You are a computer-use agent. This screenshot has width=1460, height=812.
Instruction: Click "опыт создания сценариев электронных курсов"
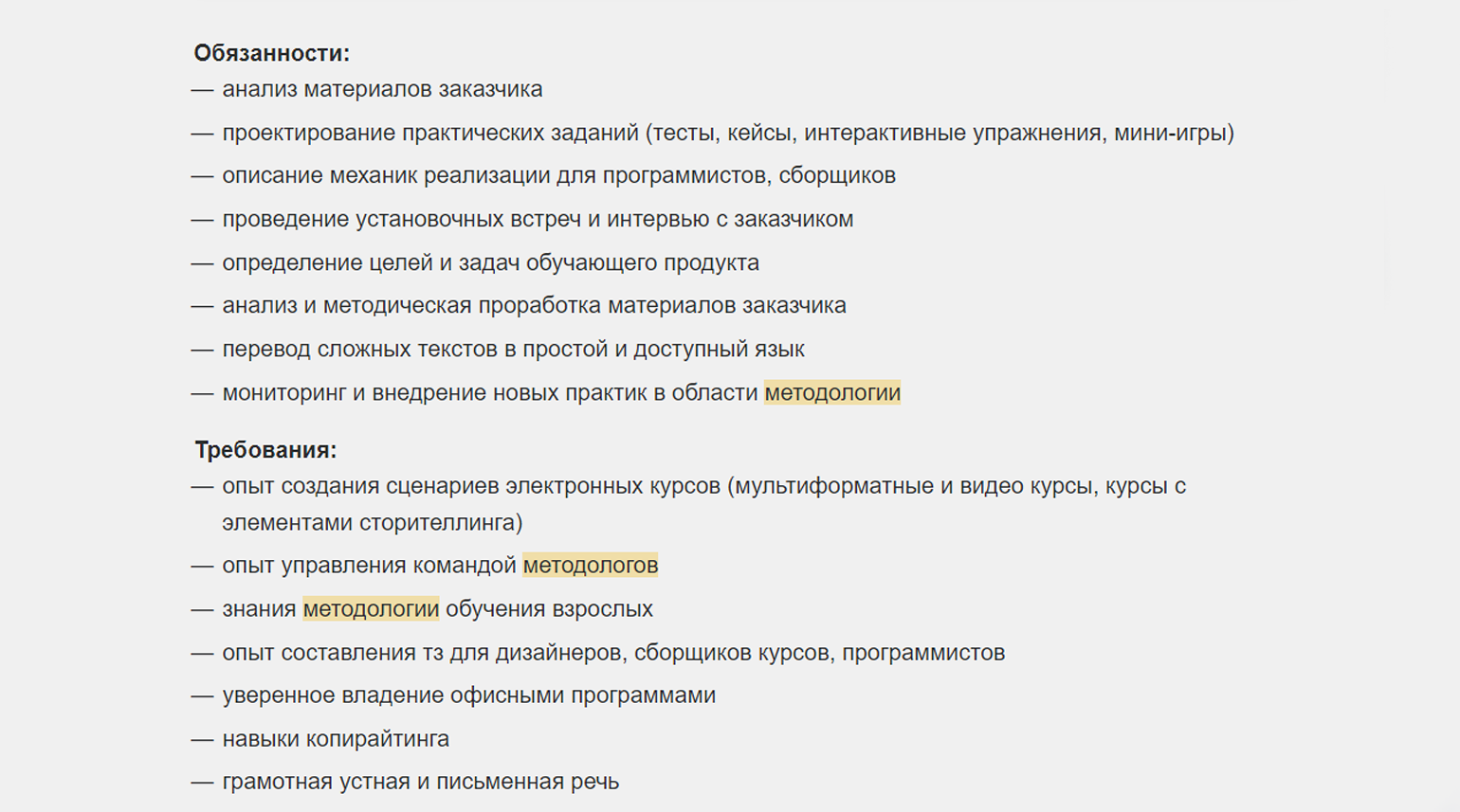tap(471, 486)
